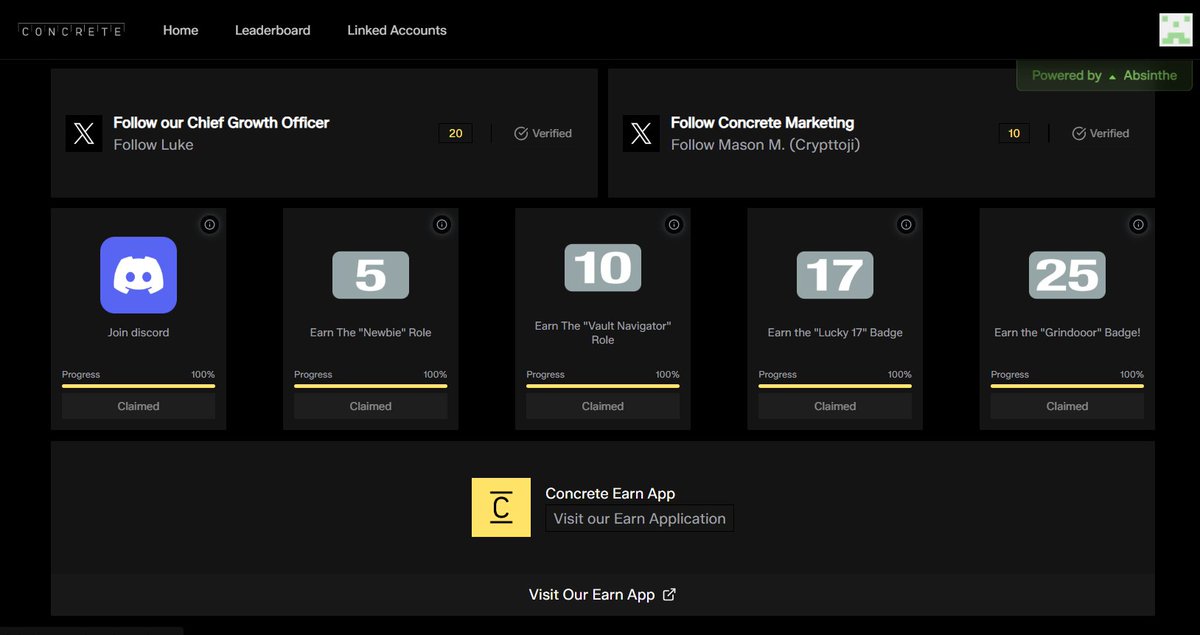Click 'Earn the "Lucky 17" Badge' label
This screenshot has width=1200, height=635.
click(835, 332)
